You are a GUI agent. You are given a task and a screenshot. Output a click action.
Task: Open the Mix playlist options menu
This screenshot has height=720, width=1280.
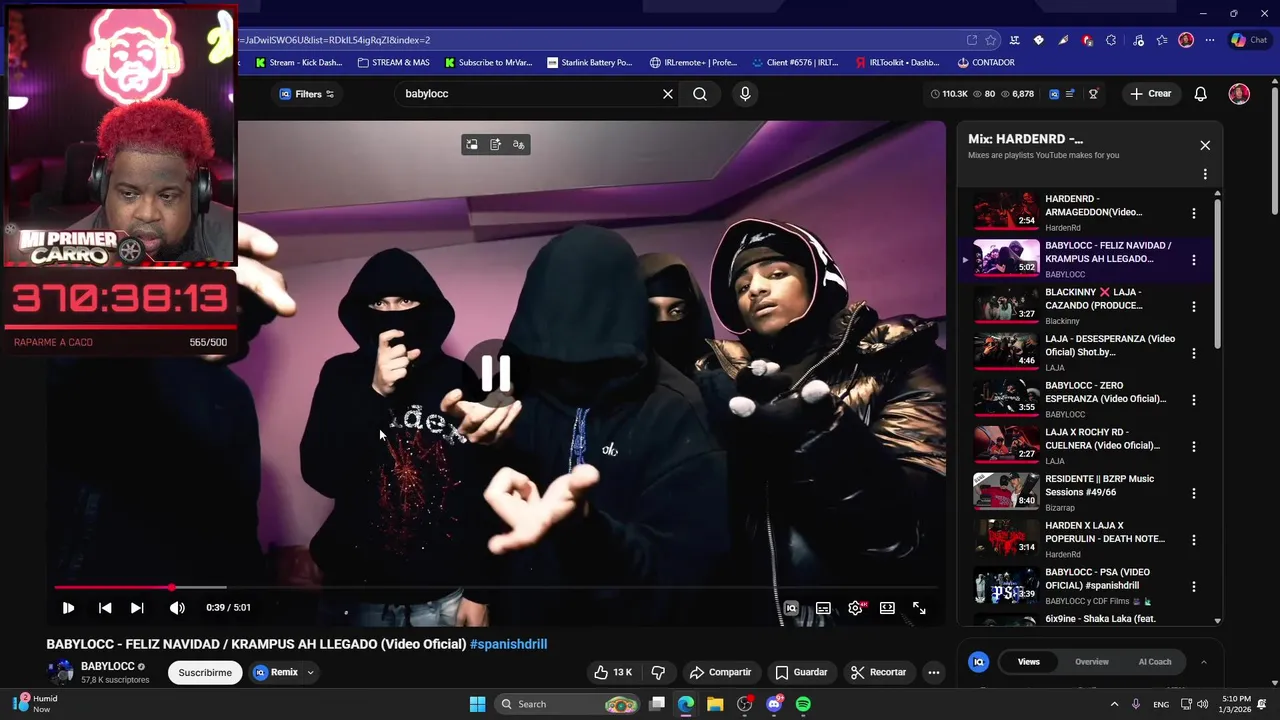pos(1205,174)
